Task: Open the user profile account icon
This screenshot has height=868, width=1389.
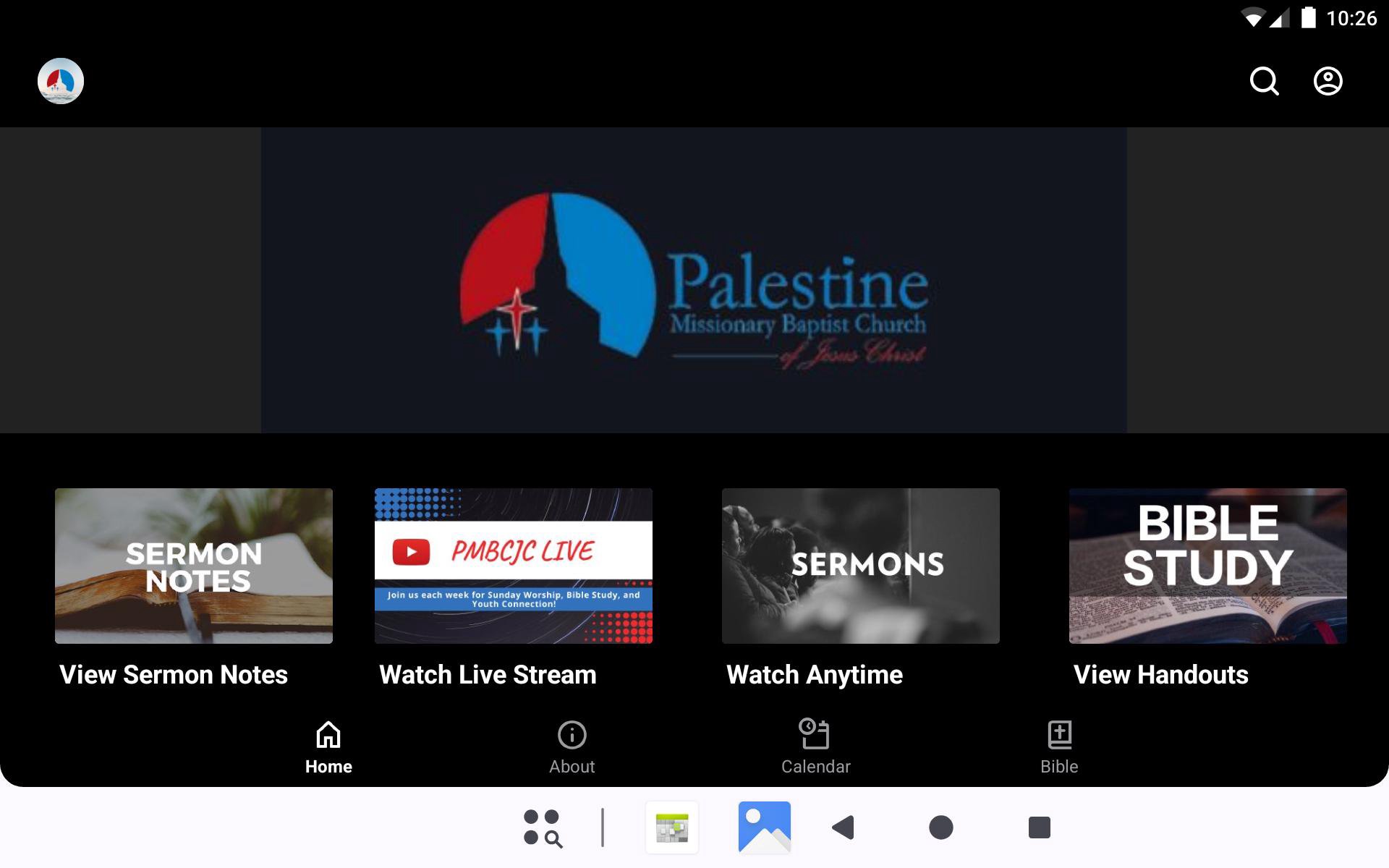Action: point(1328,81)
